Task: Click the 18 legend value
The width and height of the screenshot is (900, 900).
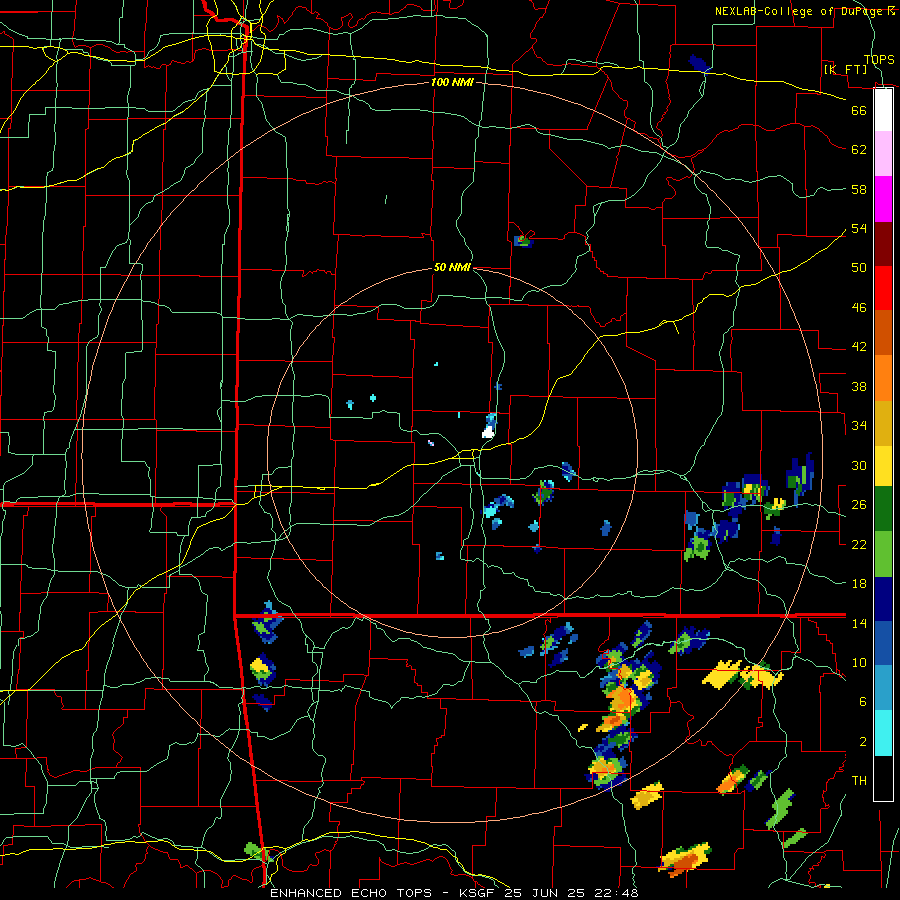Action: tap(859, 584)
